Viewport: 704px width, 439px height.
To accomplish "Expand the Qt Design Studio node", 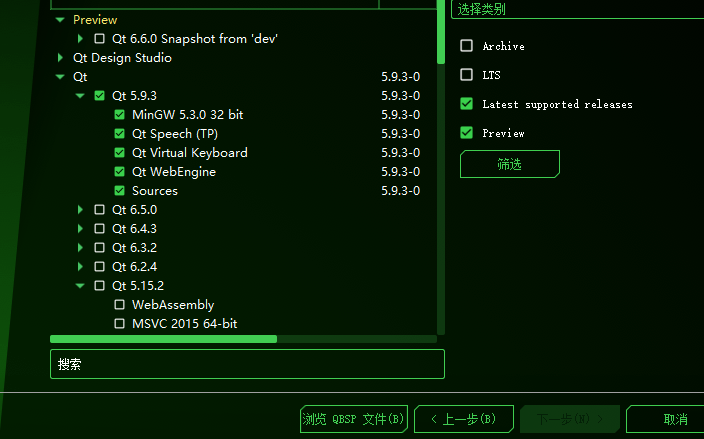I will [61, 58].
